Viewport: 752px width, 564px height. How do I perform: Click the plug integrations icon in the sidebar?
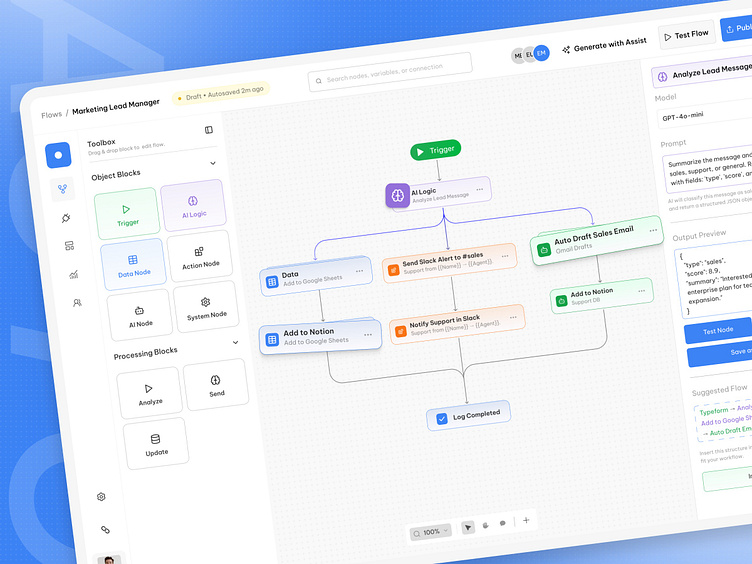pyautogui.click(x=66, y=217)
